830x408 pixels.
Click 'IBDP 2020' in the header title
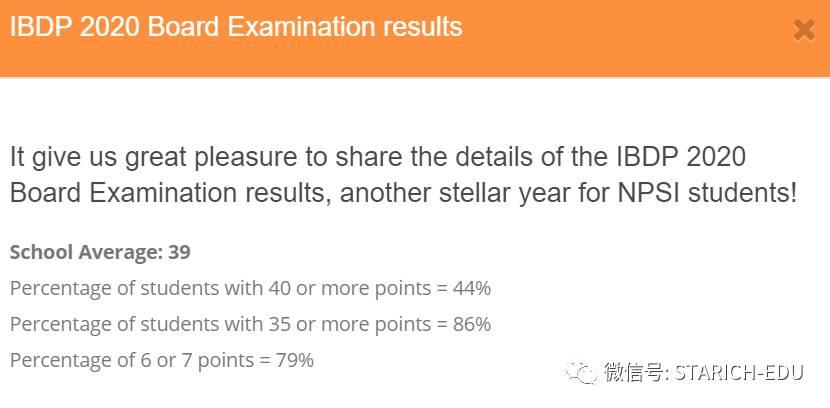click(74, 27)
